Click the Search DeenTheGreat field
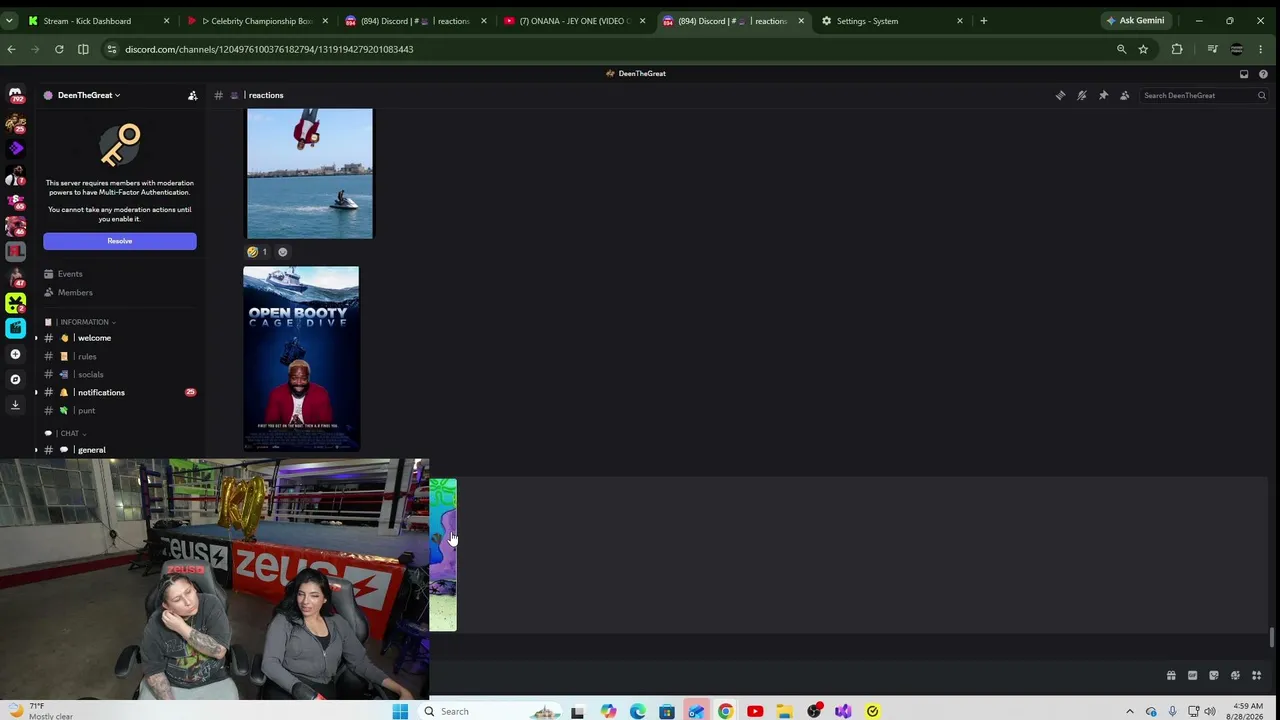1280x720 pixels. click(x=1204, y=95)
